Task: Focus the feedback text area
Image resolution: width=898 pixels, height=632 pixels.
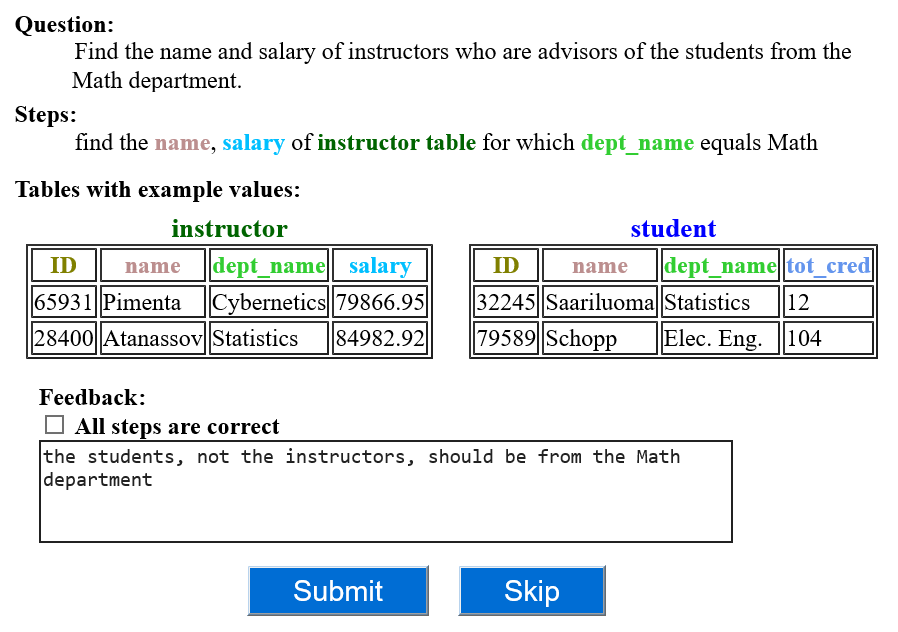Action: (x=385, y=491)
